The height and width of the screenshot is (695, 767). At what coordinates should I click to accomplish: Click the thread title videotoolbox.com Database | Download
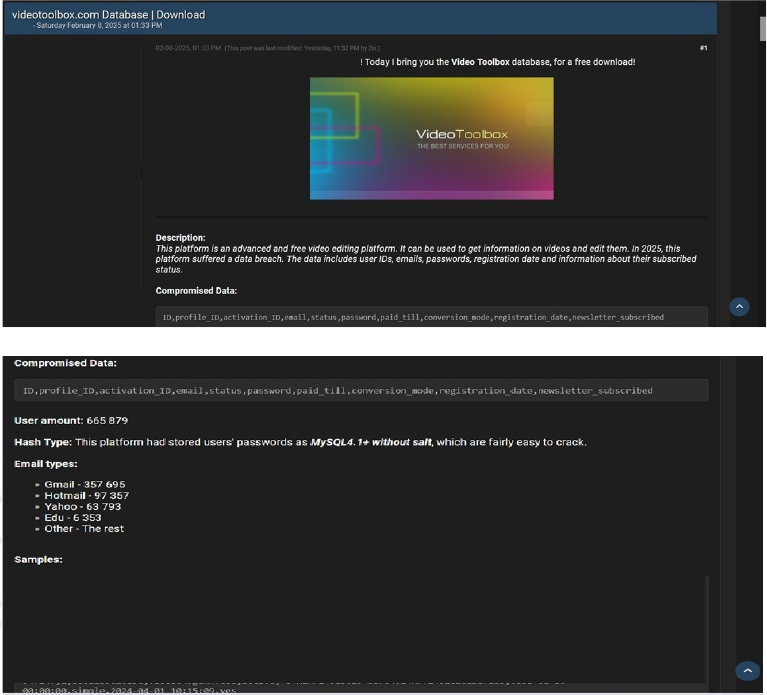(x=109, y=15)
